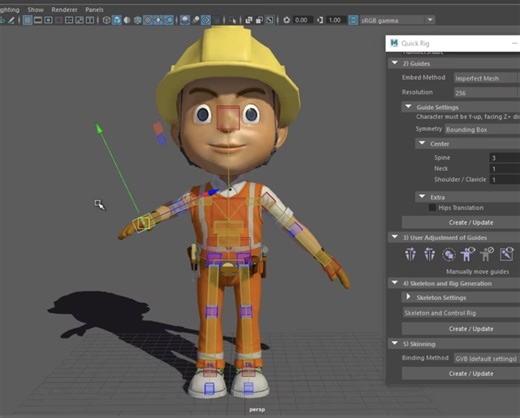Toggle screen space ambient occlusion icon
The width and height of the screenshot is (520, 418).
[185, 20]
